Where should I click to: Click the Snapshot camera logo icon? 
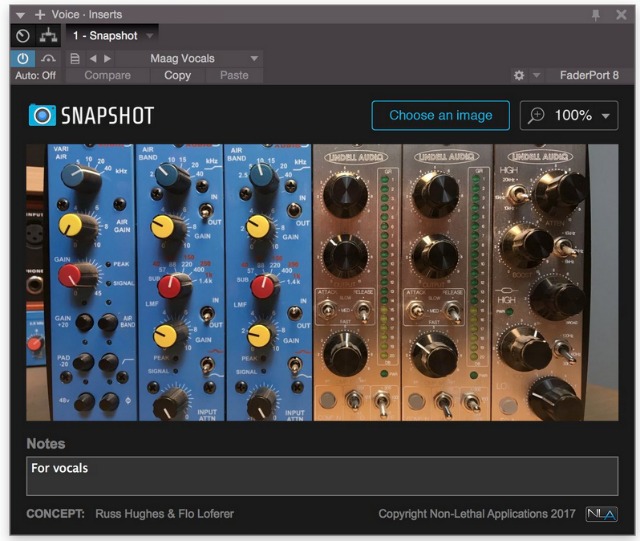point(42,115)
